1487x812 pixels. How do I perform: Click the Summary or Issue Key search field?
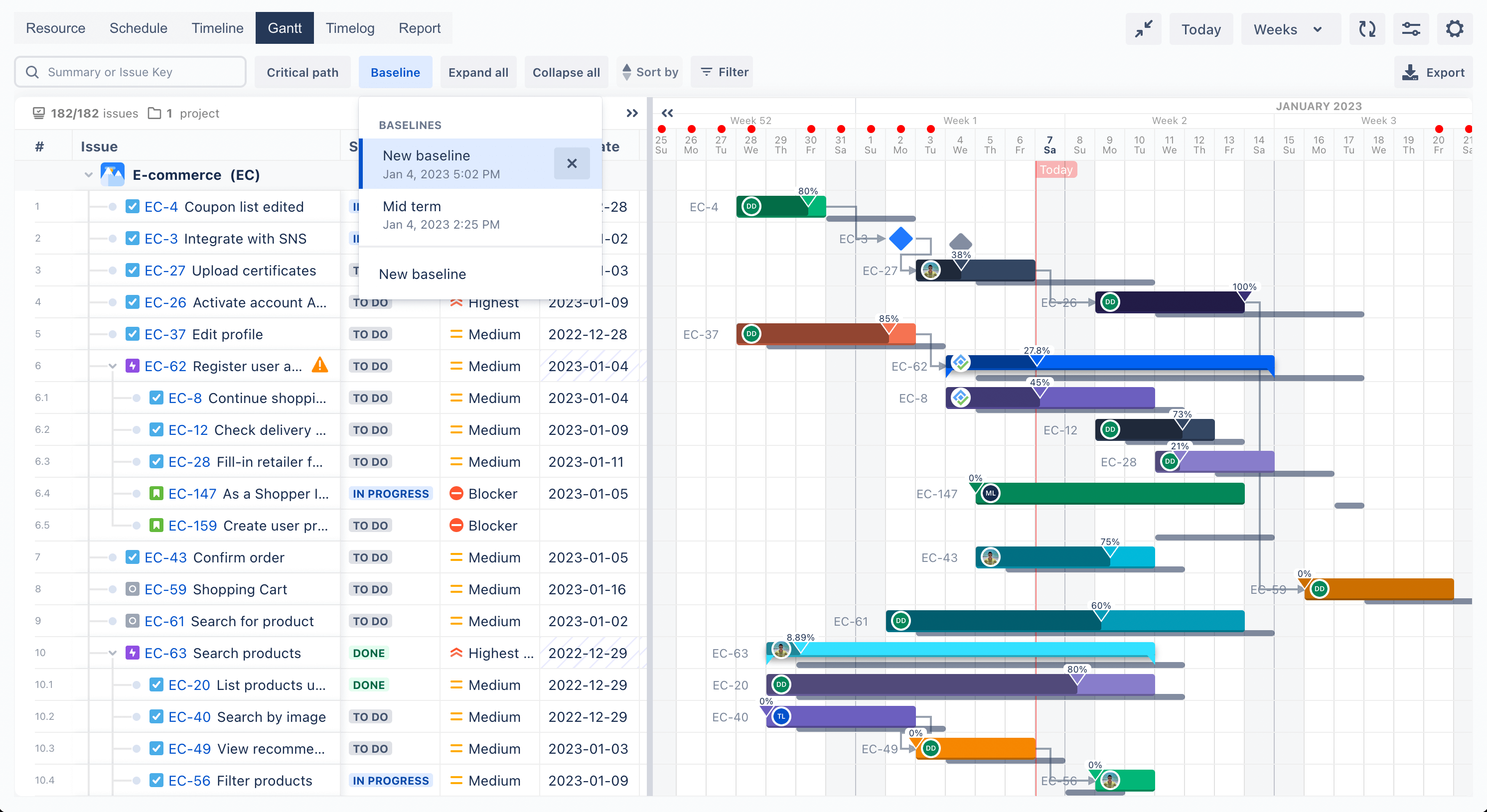130,72
